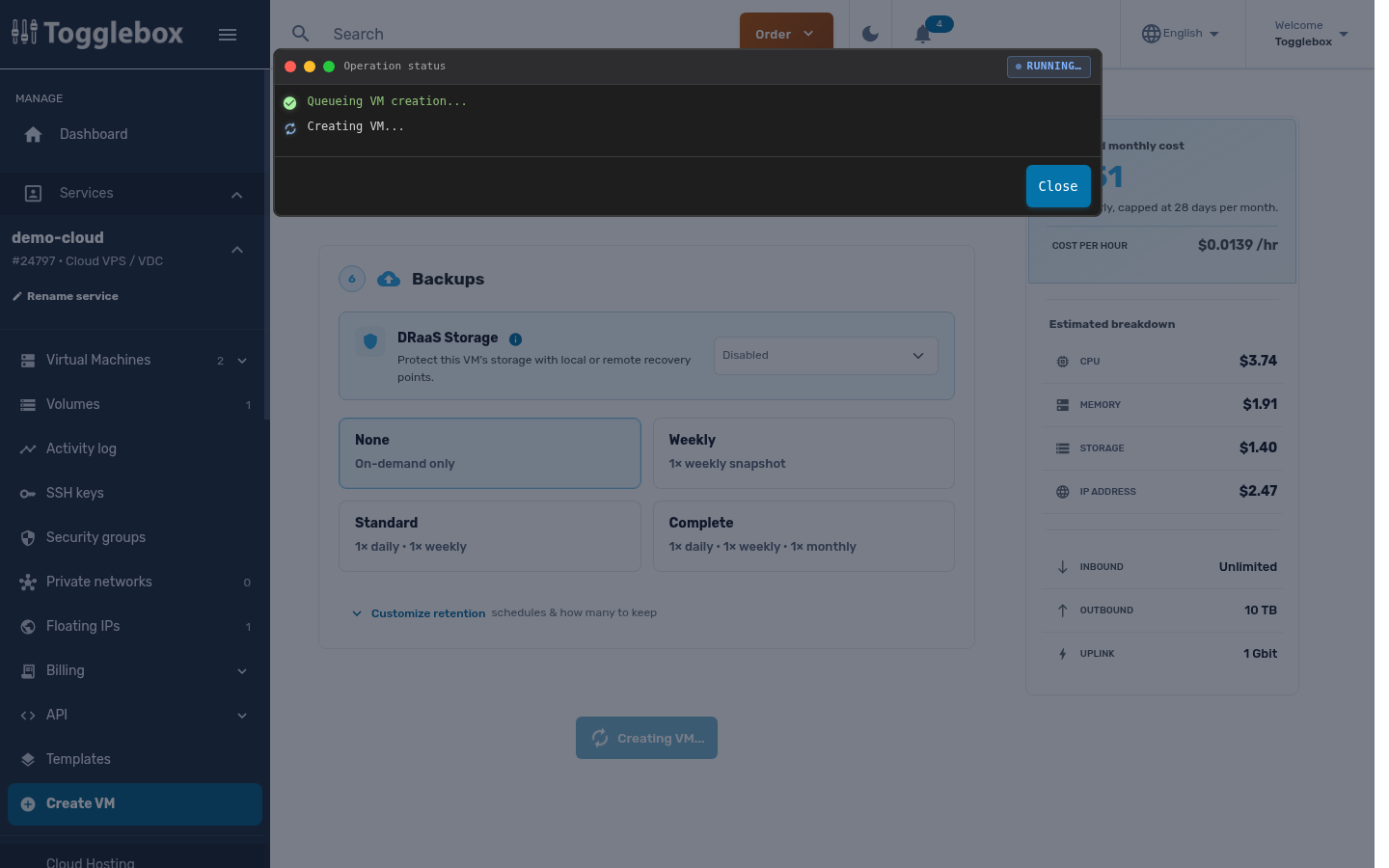1389x868 pixels.
Task: Expand the Billing submenu
Action: (242, 671)
